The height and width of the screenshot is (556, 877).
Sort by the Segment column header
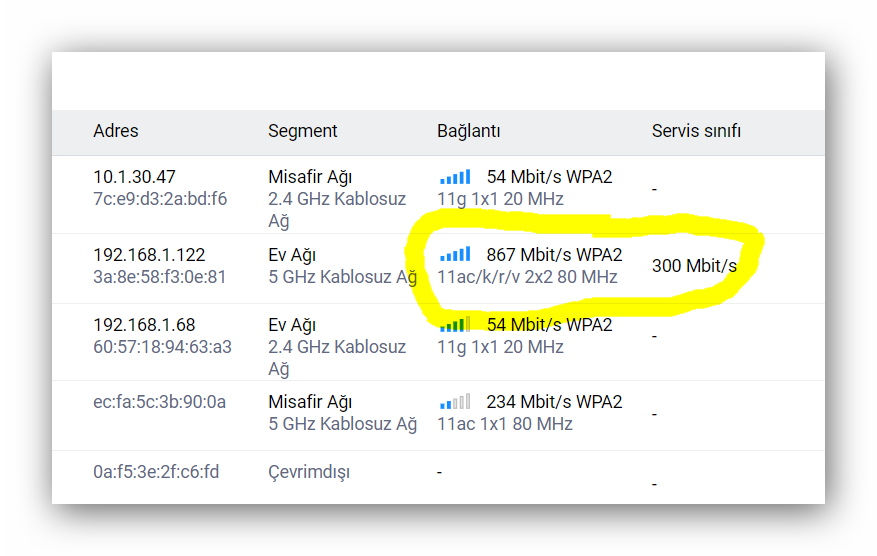(x=303, y=131)
